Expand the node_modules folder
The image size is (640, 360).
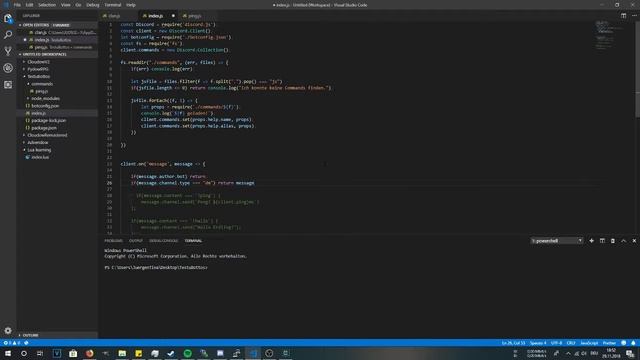pos(57,98)
